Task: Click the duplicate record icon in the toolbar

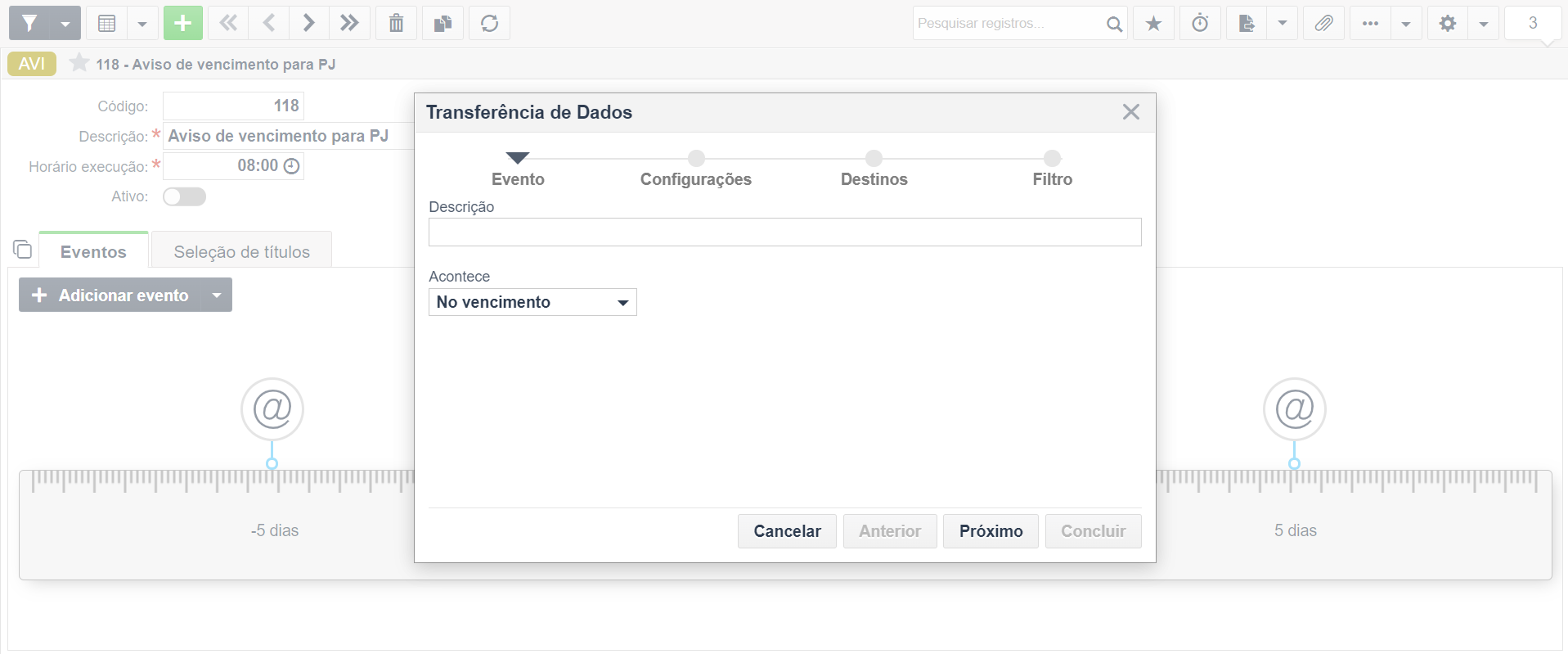Action: [x=443, y=23]
